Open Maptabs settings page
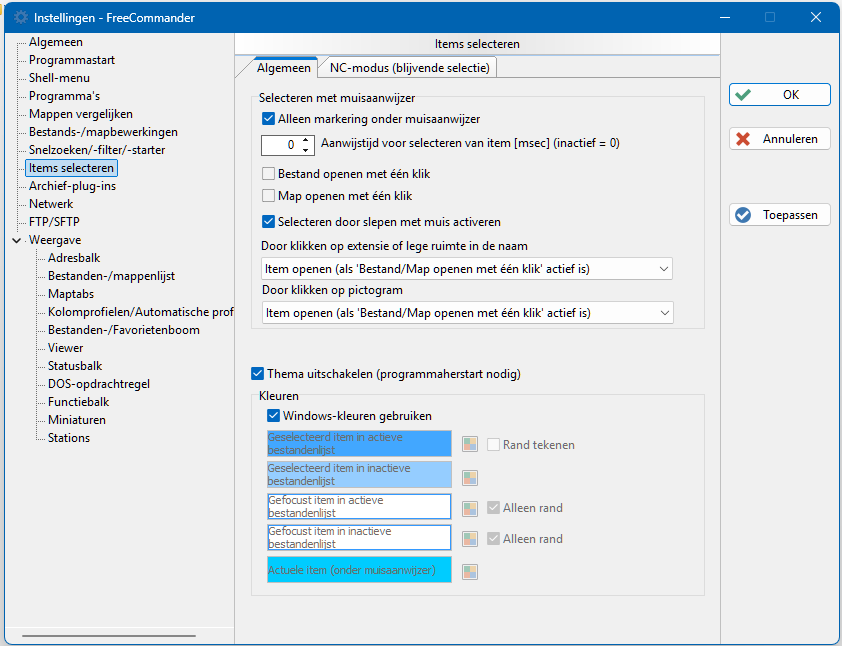This screenshot has width=842, height=646. (x=71, y=294)
